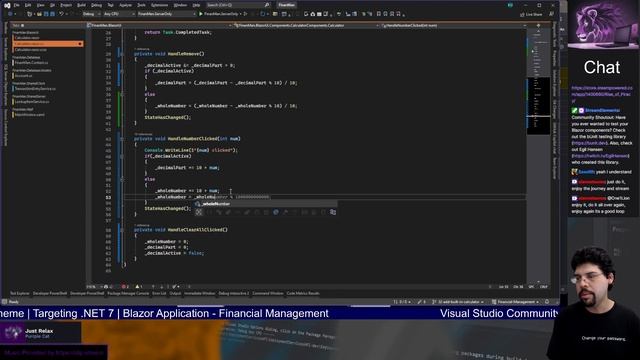Screen dimensions: 640x360
Task: Open the TransactionEntryService.cs document tab
Action: click(x=35, y=89)
